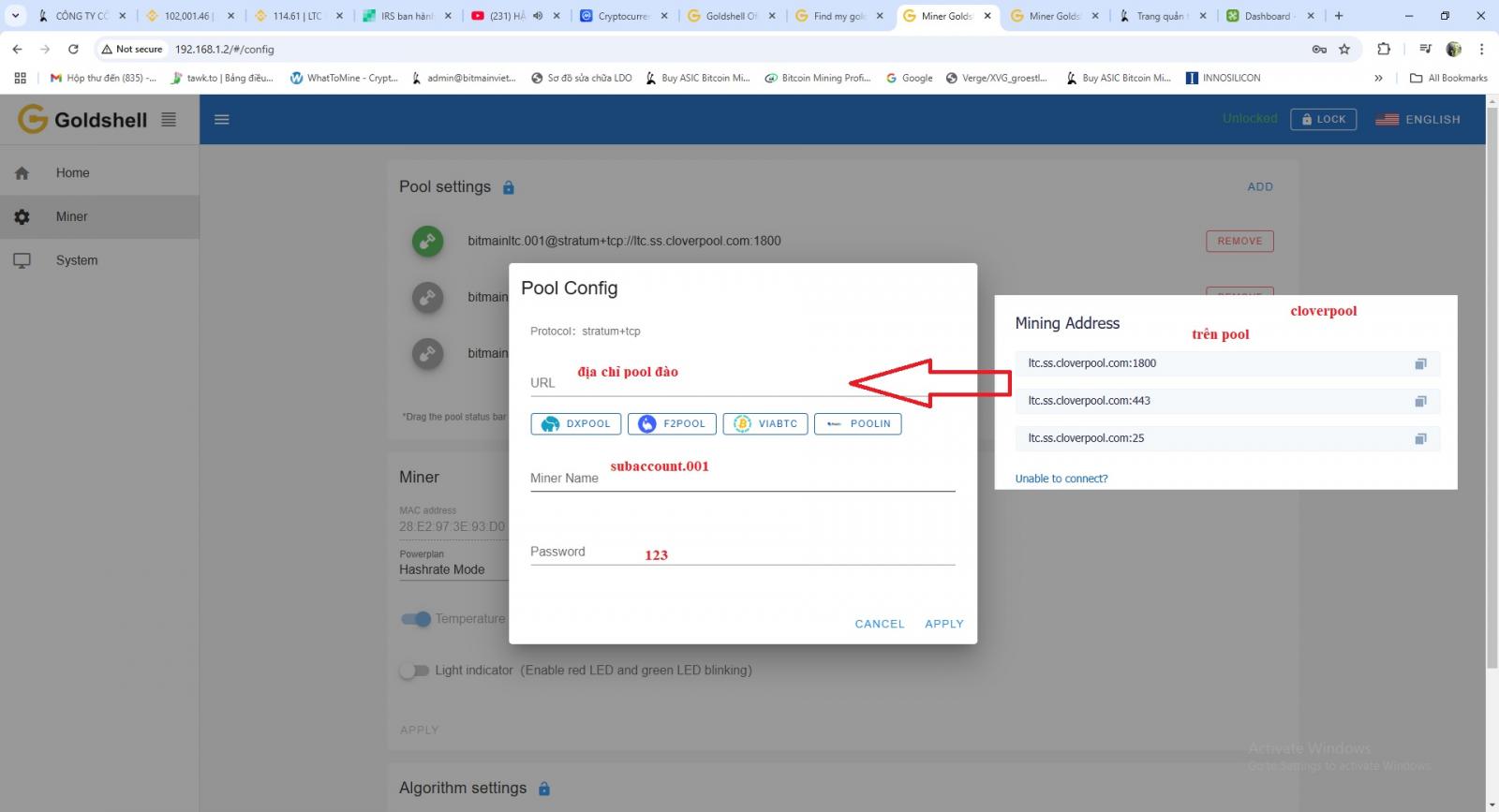Click the browser address bar
Screen dimensions: 1499x812
coord(731,49)
